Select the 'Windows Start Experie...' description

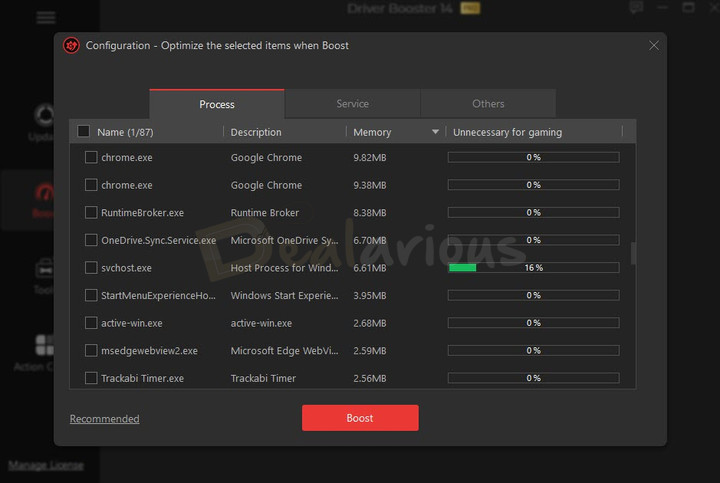click(x=284, y=295)
